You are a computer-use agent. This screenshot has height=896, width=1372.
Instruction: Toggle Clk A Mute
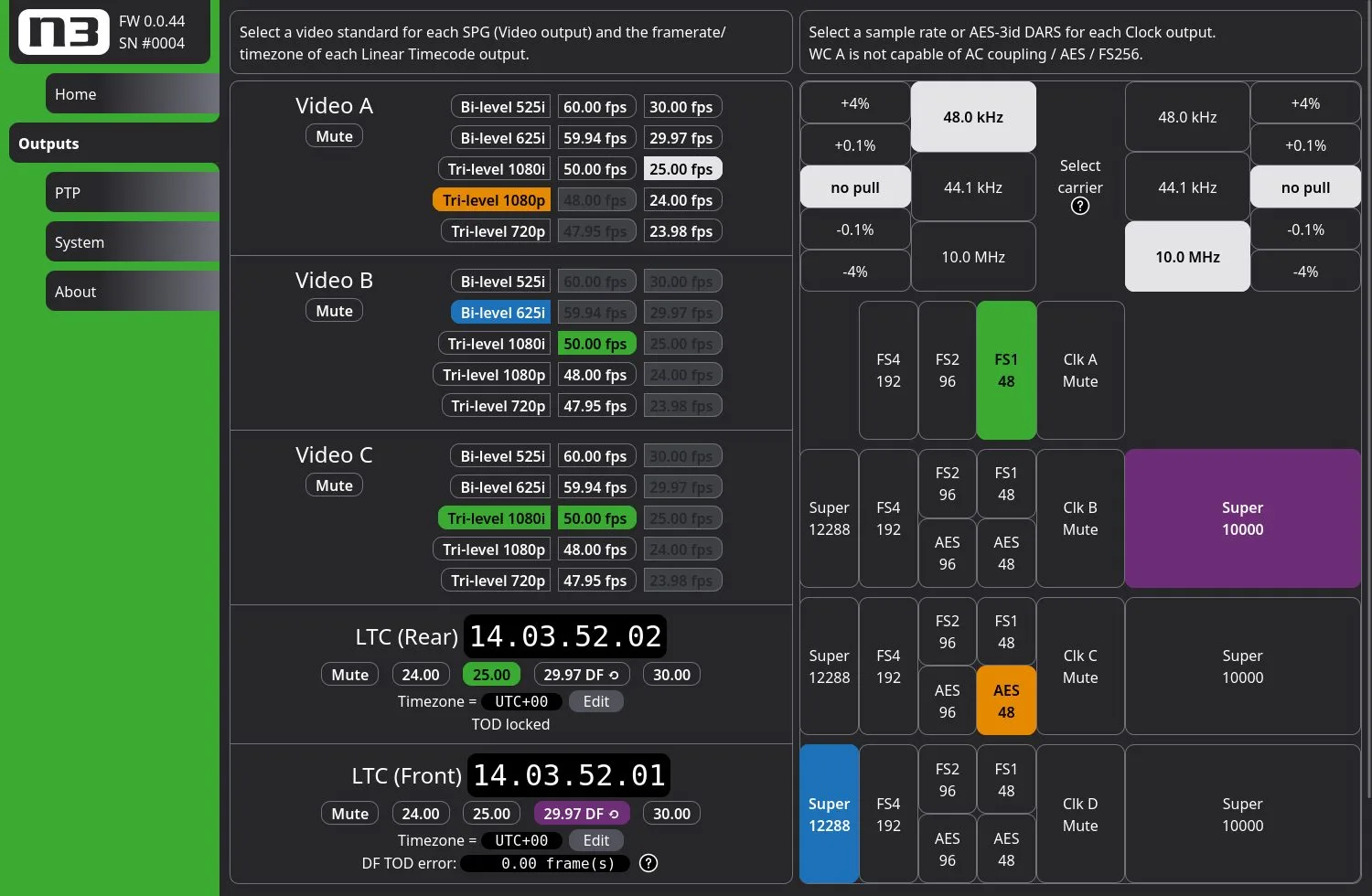tap(1080, 370)
